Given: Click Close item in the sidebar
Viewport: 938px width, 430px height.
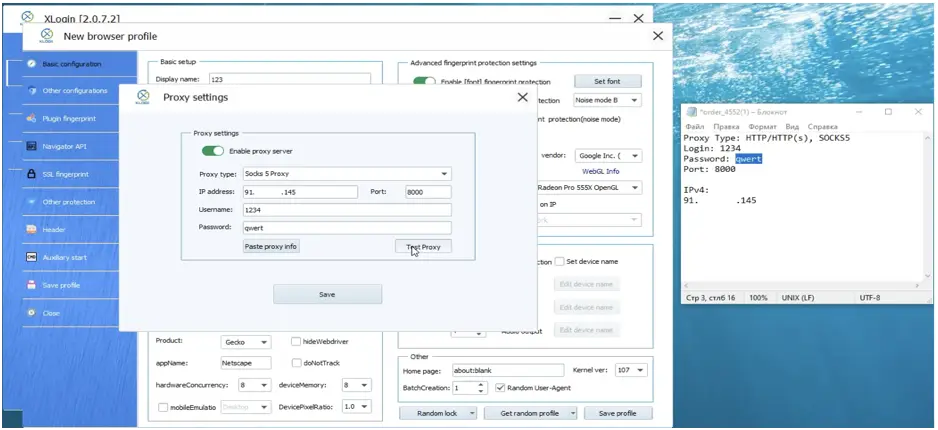Looking at the screenshot, I should point(51,313).
